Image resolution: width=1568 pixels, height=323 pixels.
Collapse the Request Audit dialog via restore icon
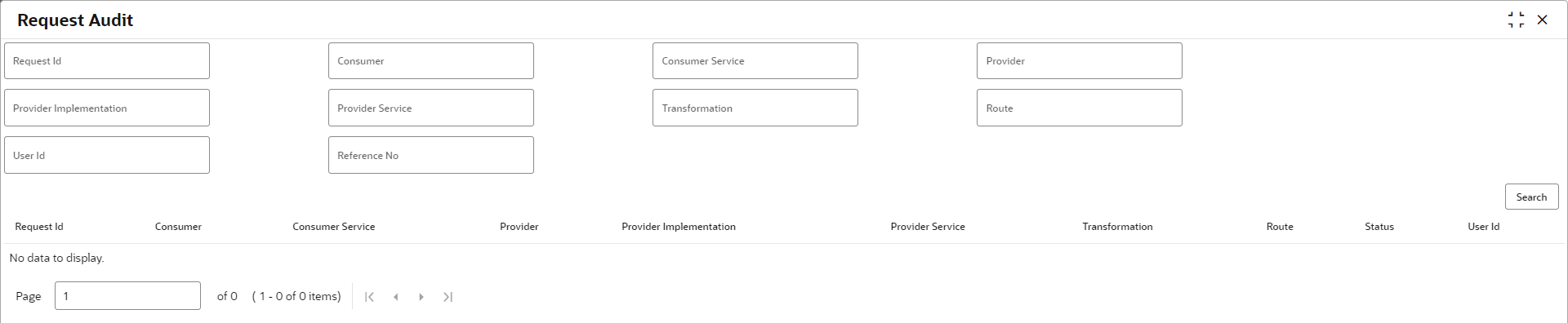pyautogui.click(x=1516, y=20)
